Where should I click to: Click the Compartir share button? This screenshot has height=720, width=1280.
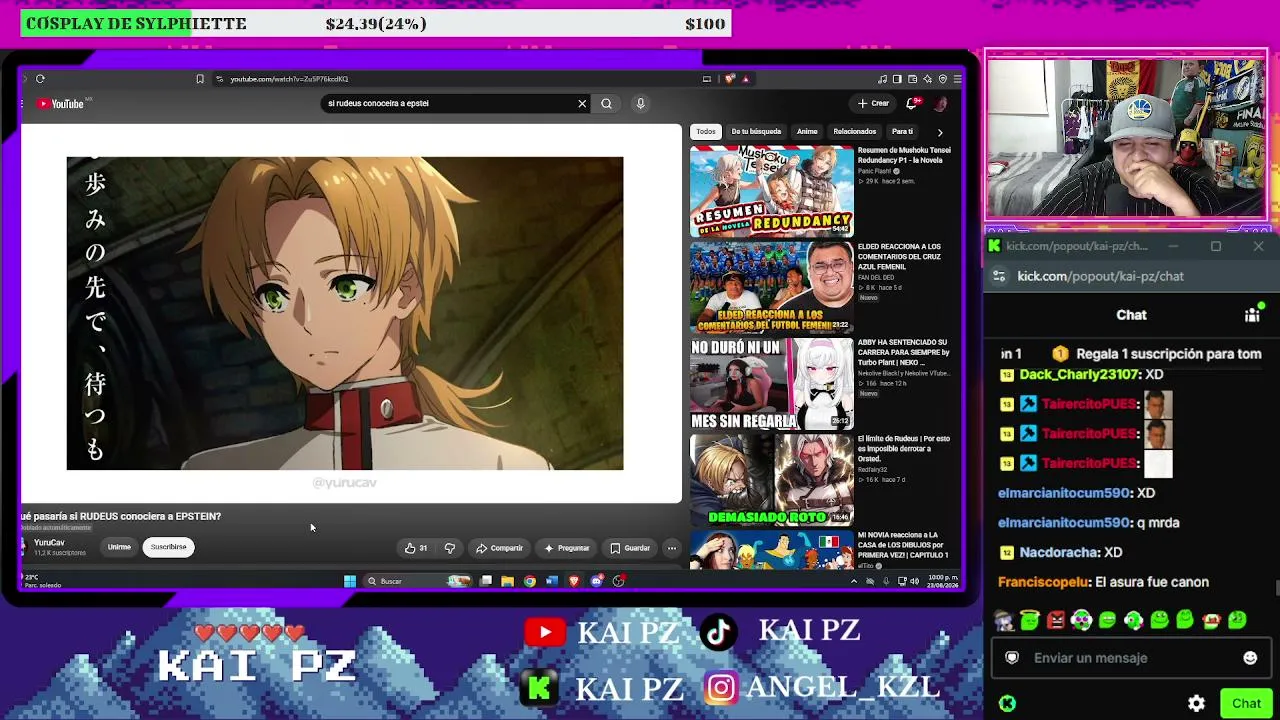499,548
